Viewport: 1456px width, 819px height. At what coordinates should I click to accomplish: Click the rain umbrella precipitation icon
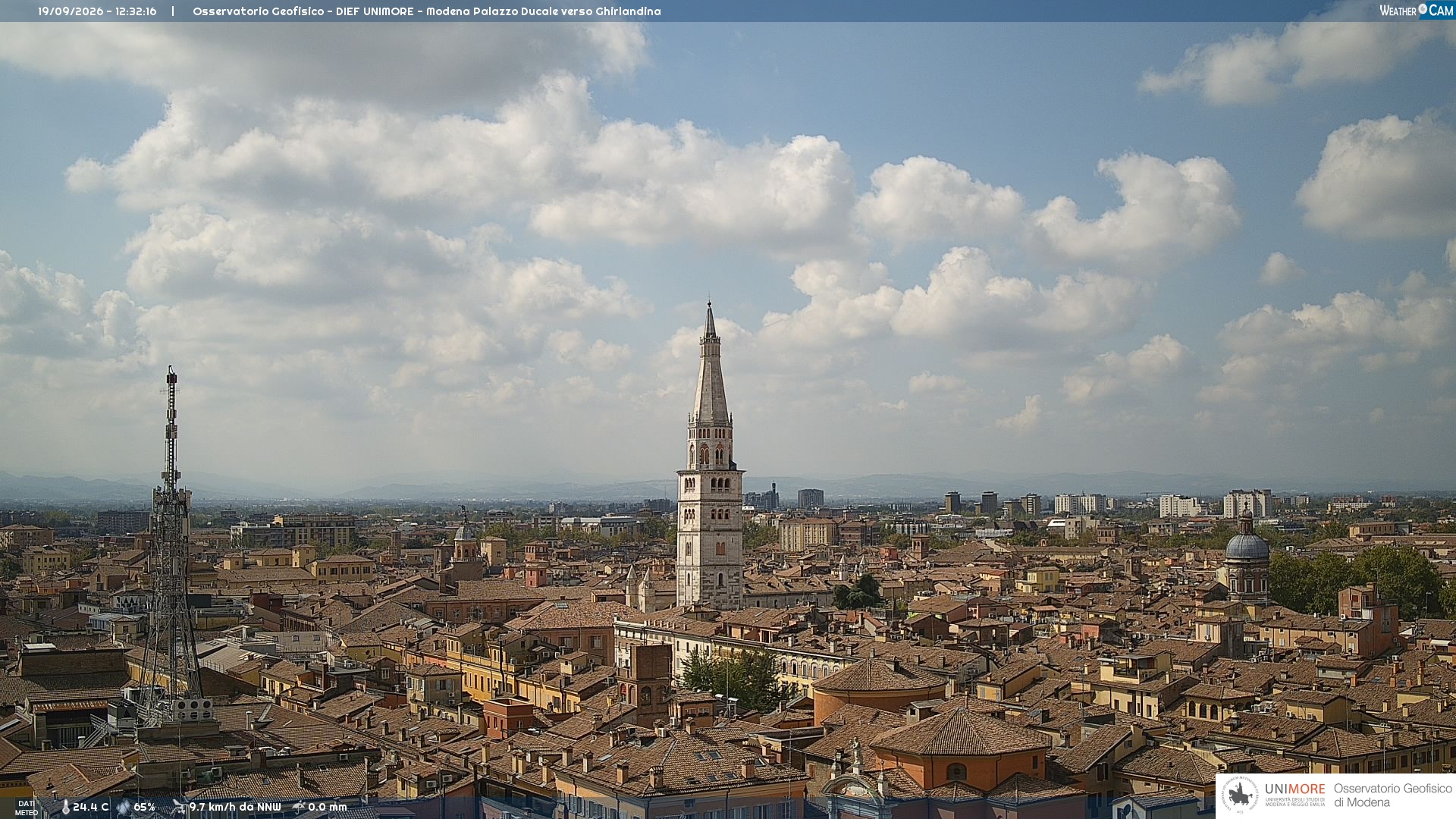pyautogui.click(x=299, y=807)
